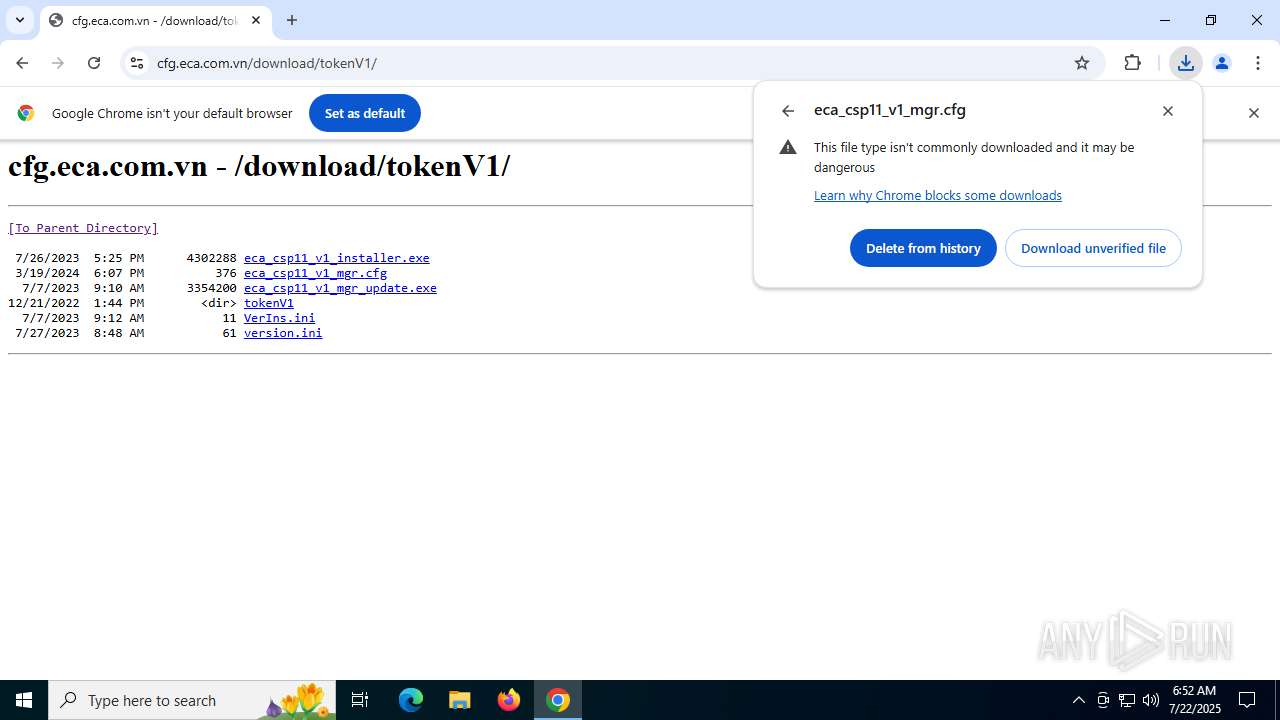Viewport: 1280px width, 720px height.
Task: Expand the tab search dropdown arrow
Action: click(x=19, y=20)
